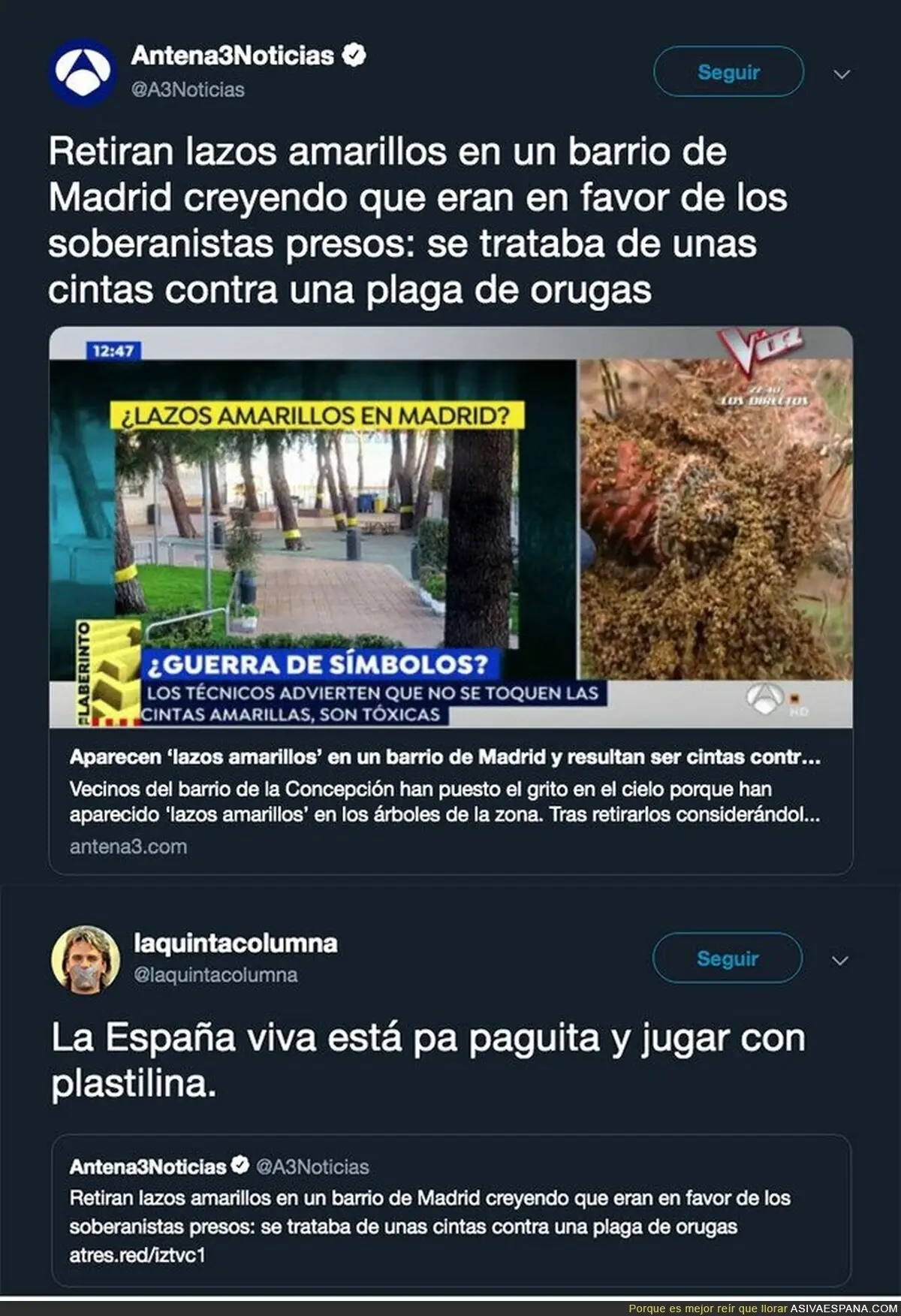Open Antena3Noticias profile avatar logo
This screenshot has width=901, height=1316.
tap(83, 72)
